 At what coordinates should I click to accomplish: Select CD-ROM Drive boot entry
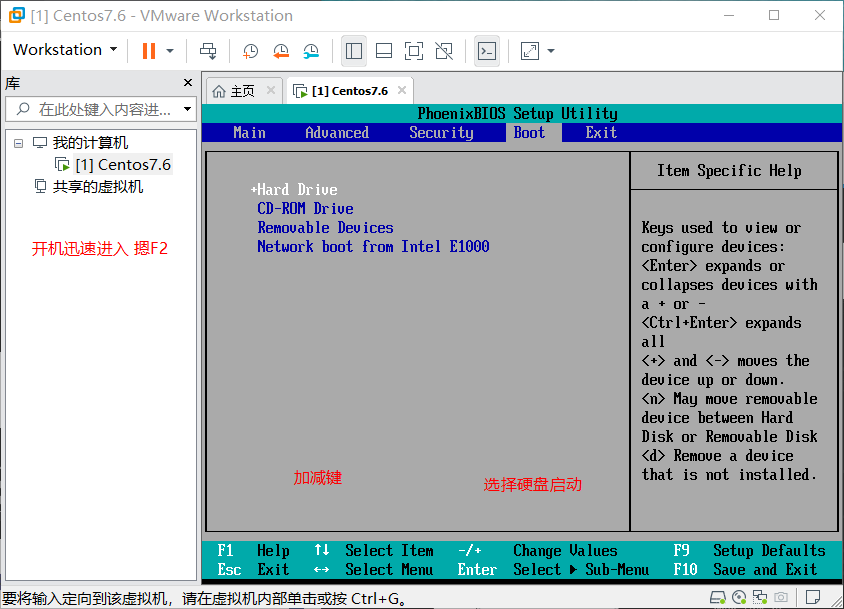coord(305,208)
